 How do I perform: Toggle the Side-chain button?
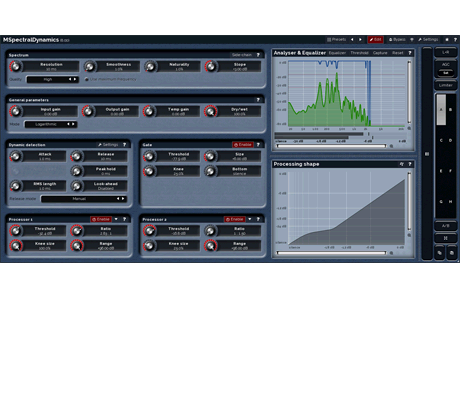coord(242,55)
